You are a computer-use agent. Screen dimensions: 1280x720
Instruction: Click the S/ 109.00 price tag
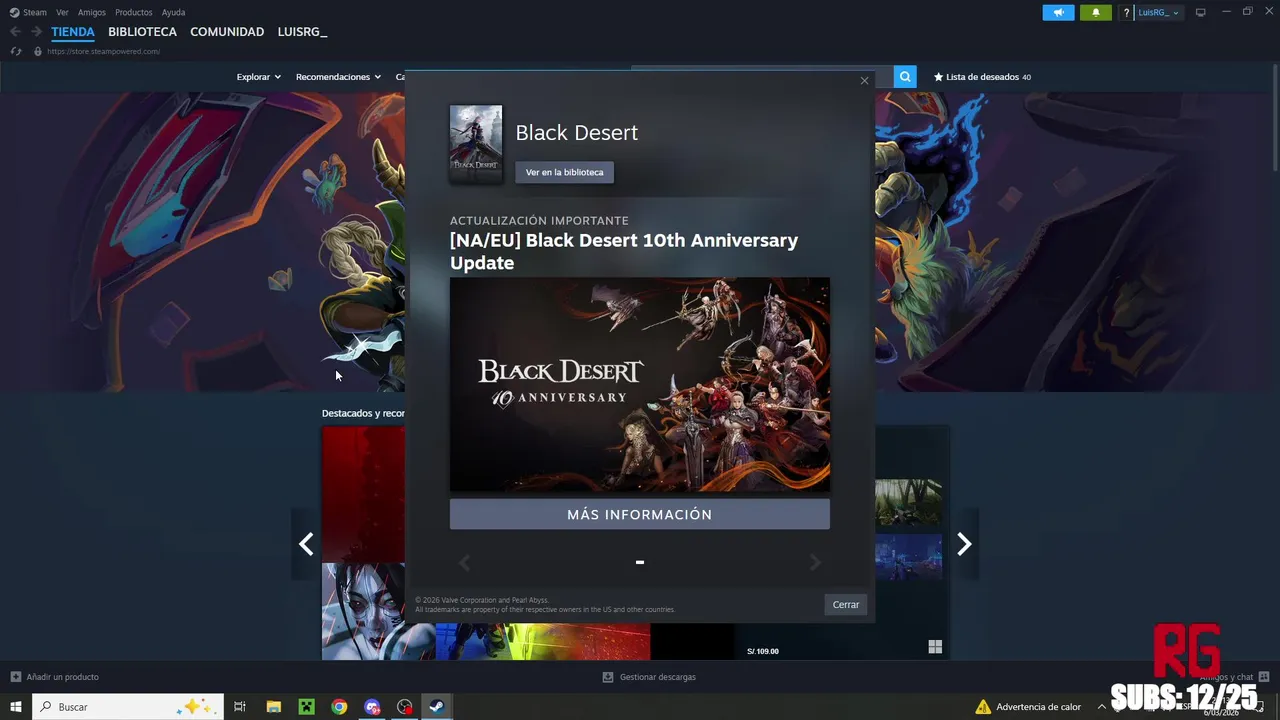pos(763,651)
